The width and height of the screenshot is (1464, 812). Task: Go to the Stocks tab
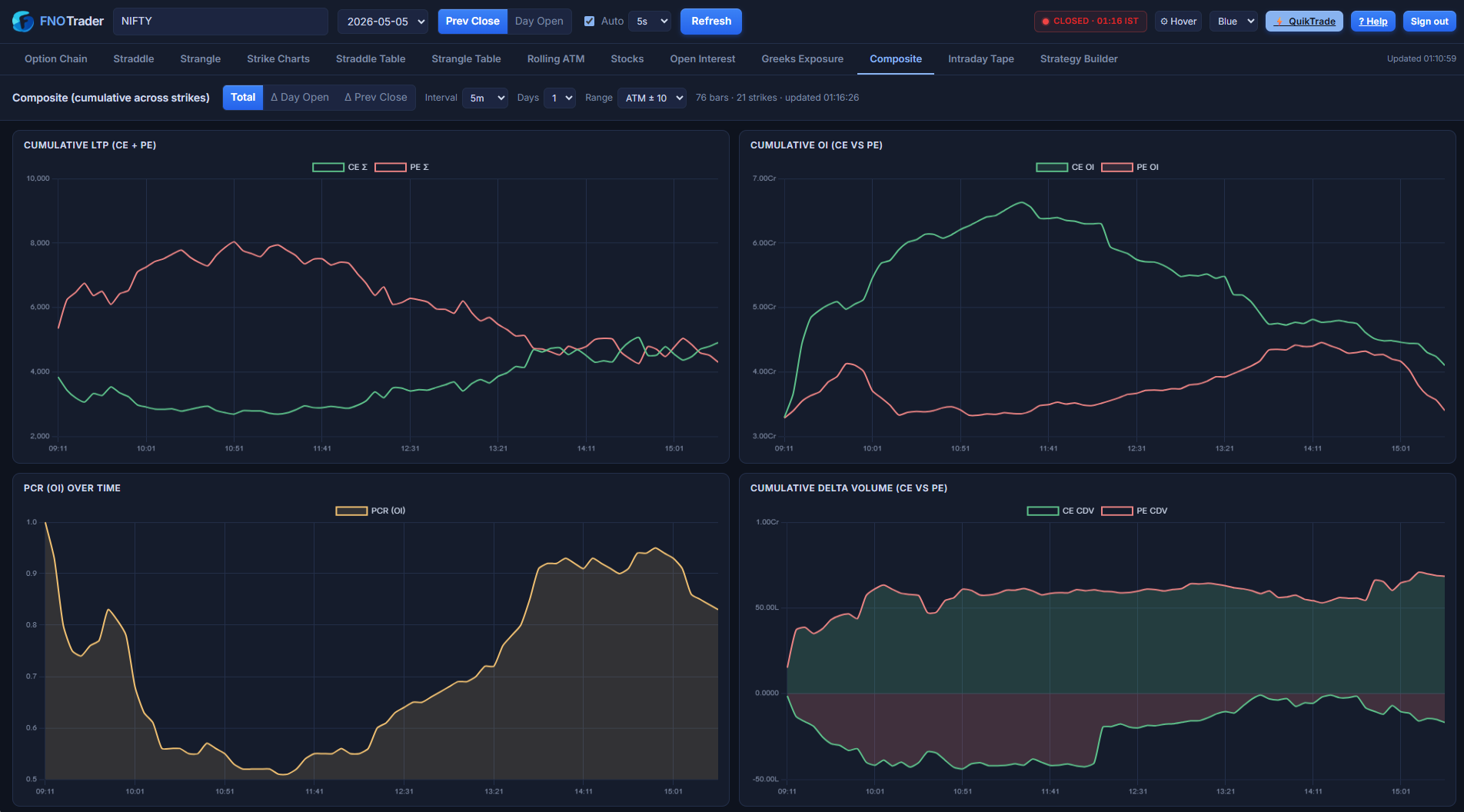(x=627, y=59)
